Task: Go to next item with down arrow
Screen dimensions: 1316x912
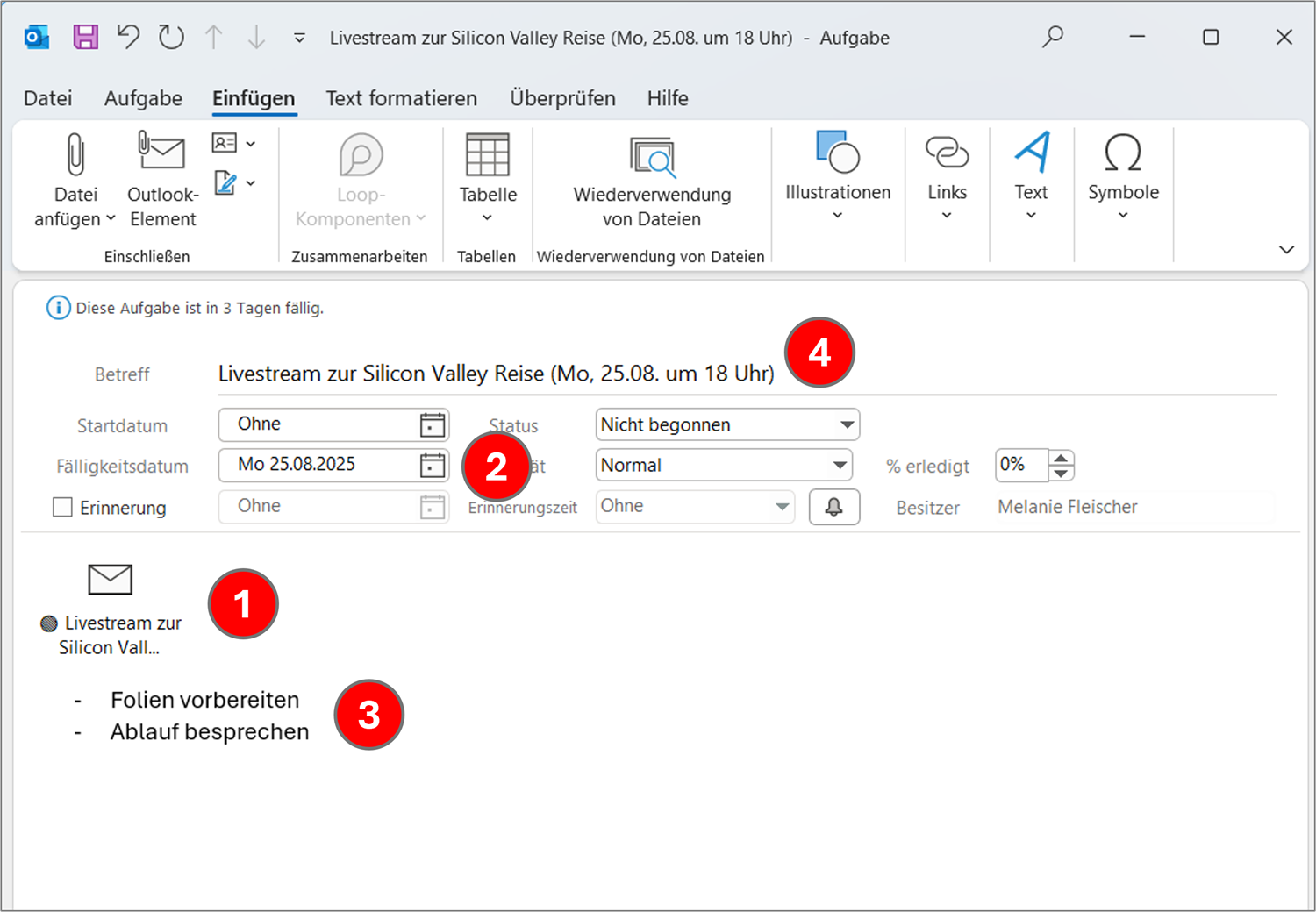Action: coord(256,37)
